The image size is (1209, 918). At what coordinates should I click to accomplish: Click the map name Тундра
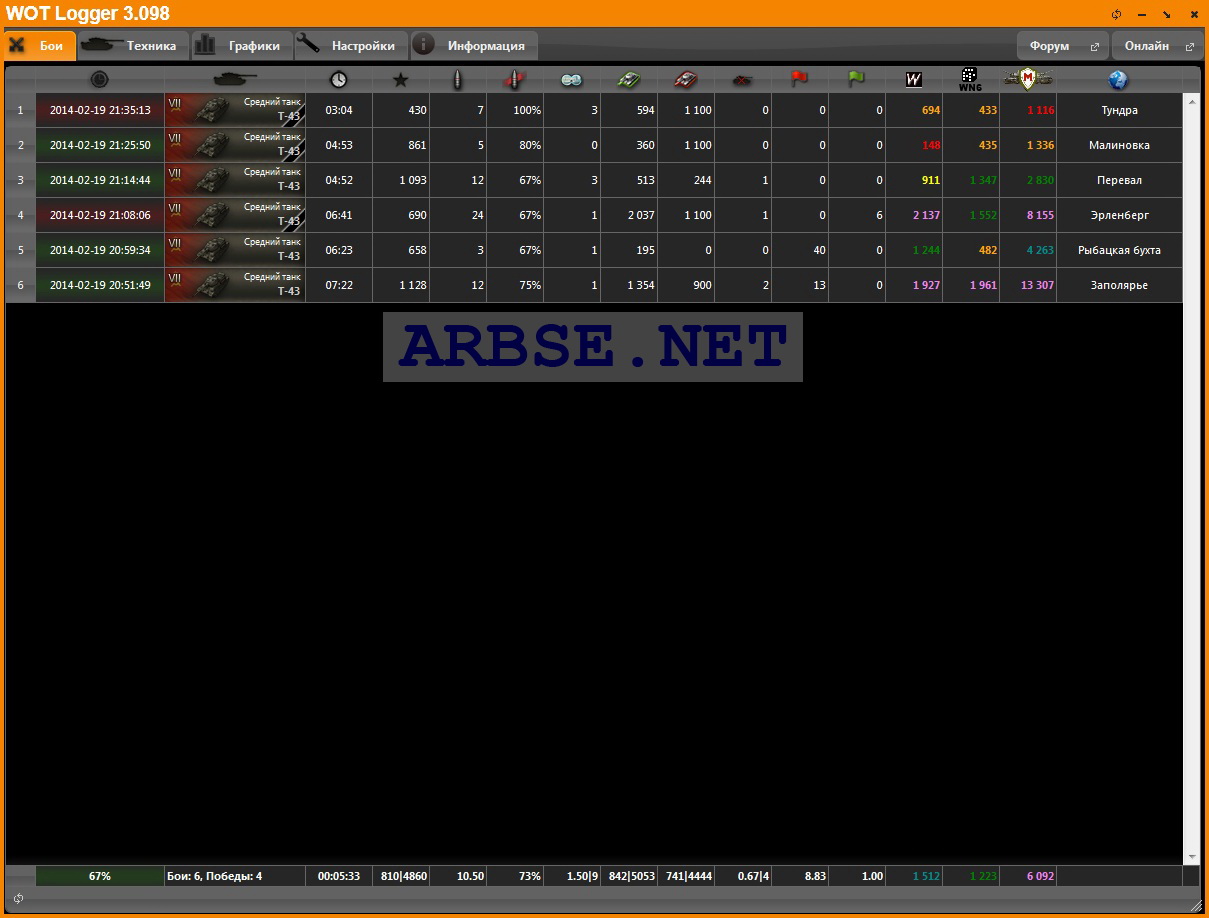click(1119, 110)
